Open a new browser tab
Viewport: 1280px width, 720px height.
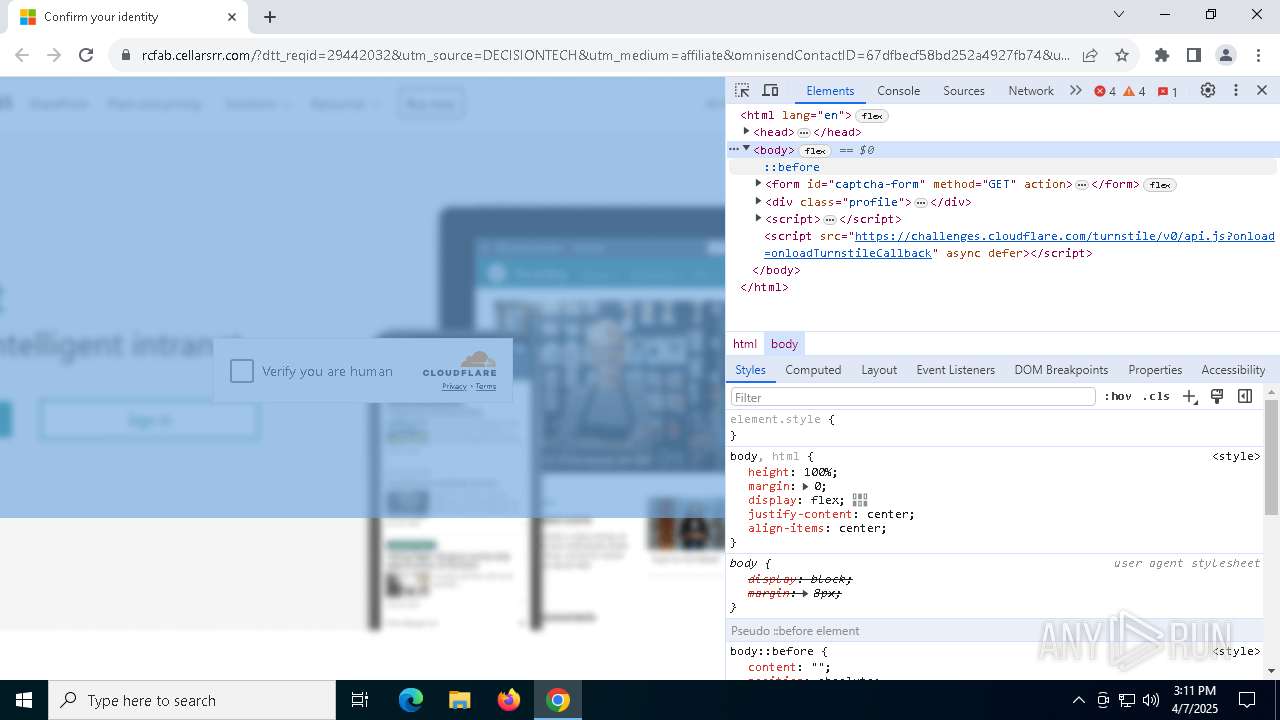tap(270, 16)
